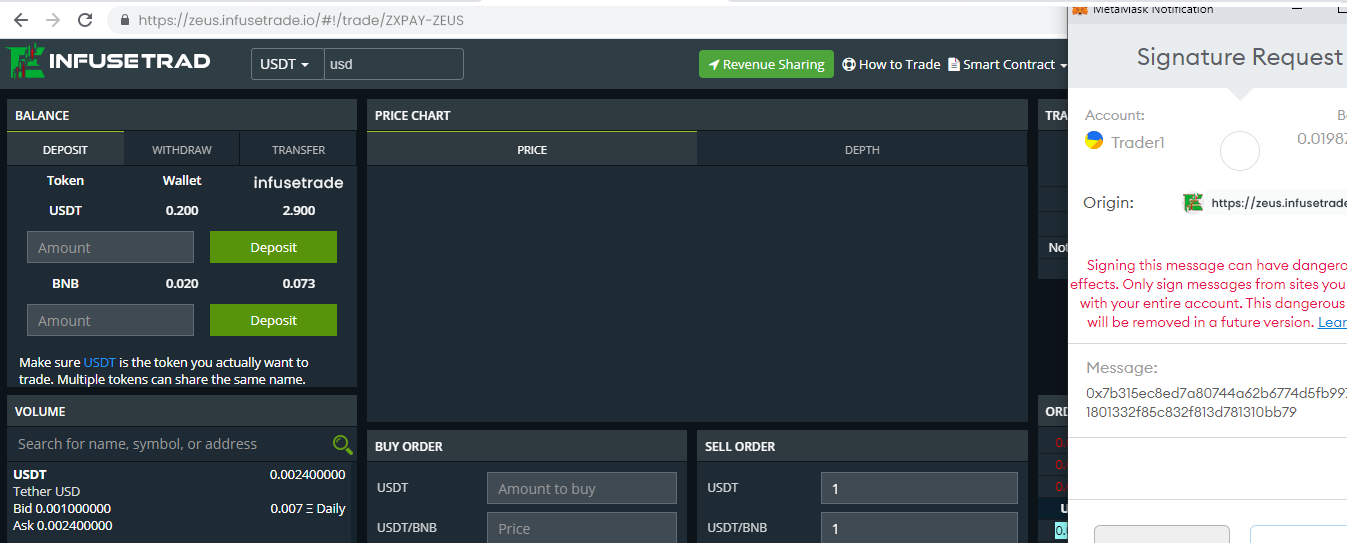Open the How to Trade link

coord(891,64)
